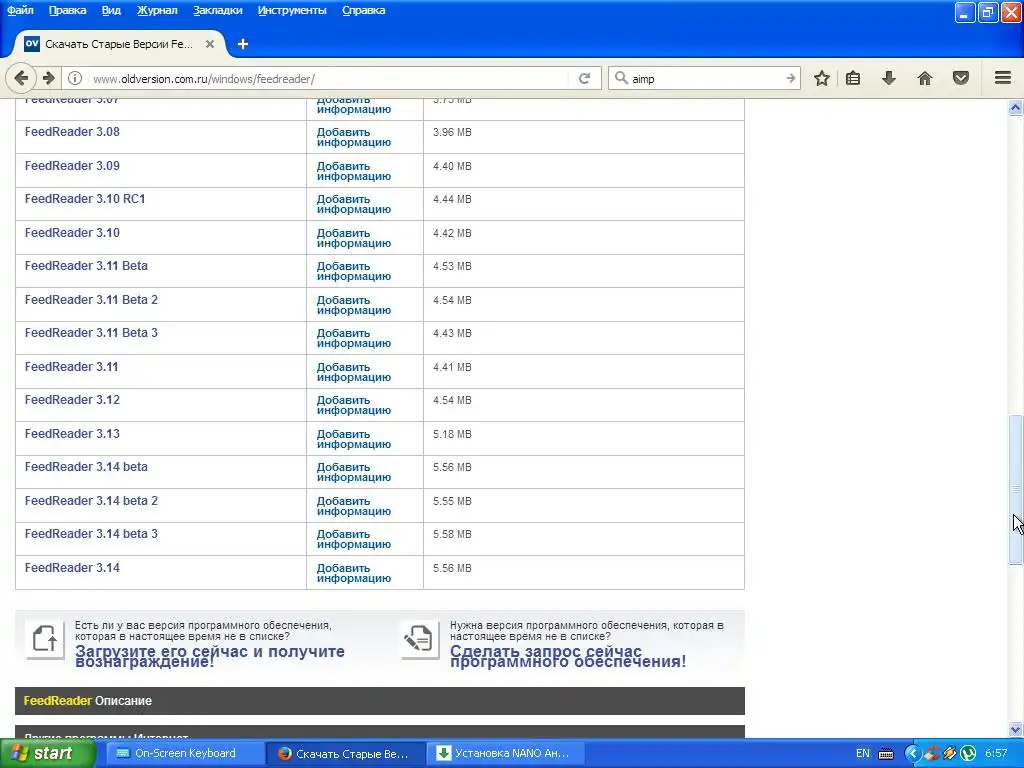Go to the home page icon
Image resolution: width=1024 pixels, height=768 pixels.
click(925, 78)
